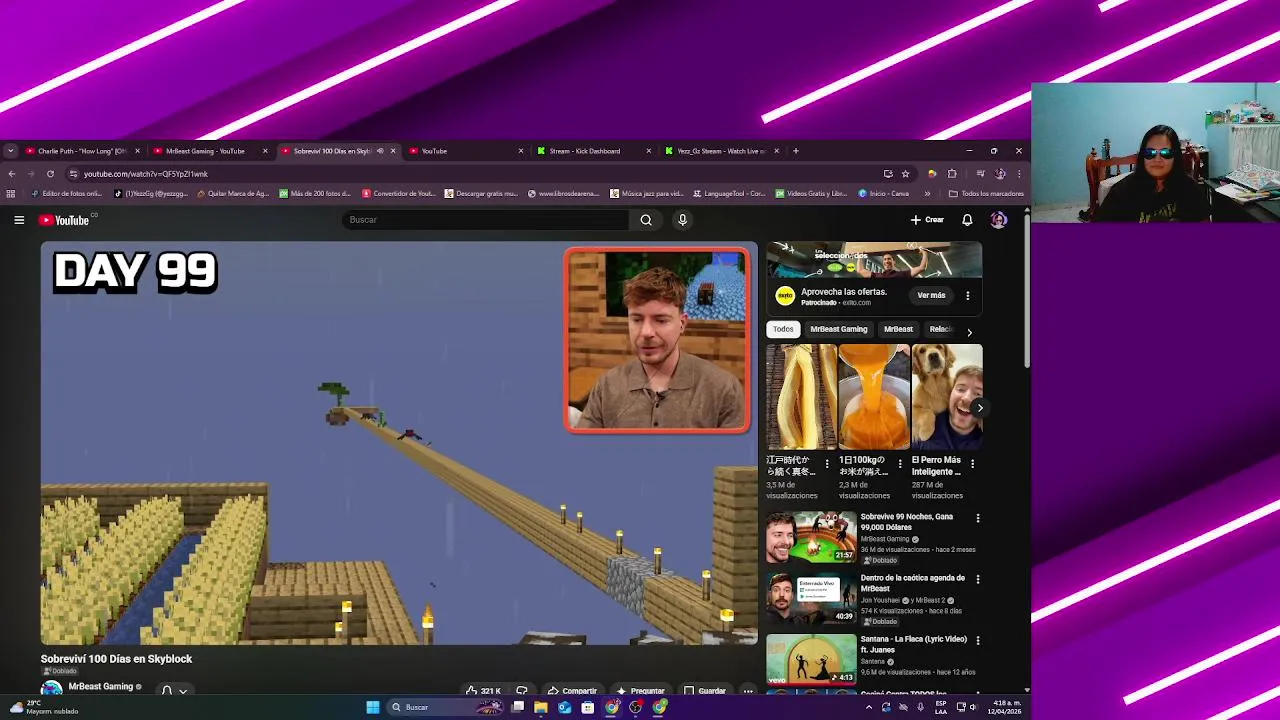Image resolution: width=1280 pixels, height=720 pixels.
Task: Open Chrome's three-dot menu
Action: click(x=1019, y=174)
